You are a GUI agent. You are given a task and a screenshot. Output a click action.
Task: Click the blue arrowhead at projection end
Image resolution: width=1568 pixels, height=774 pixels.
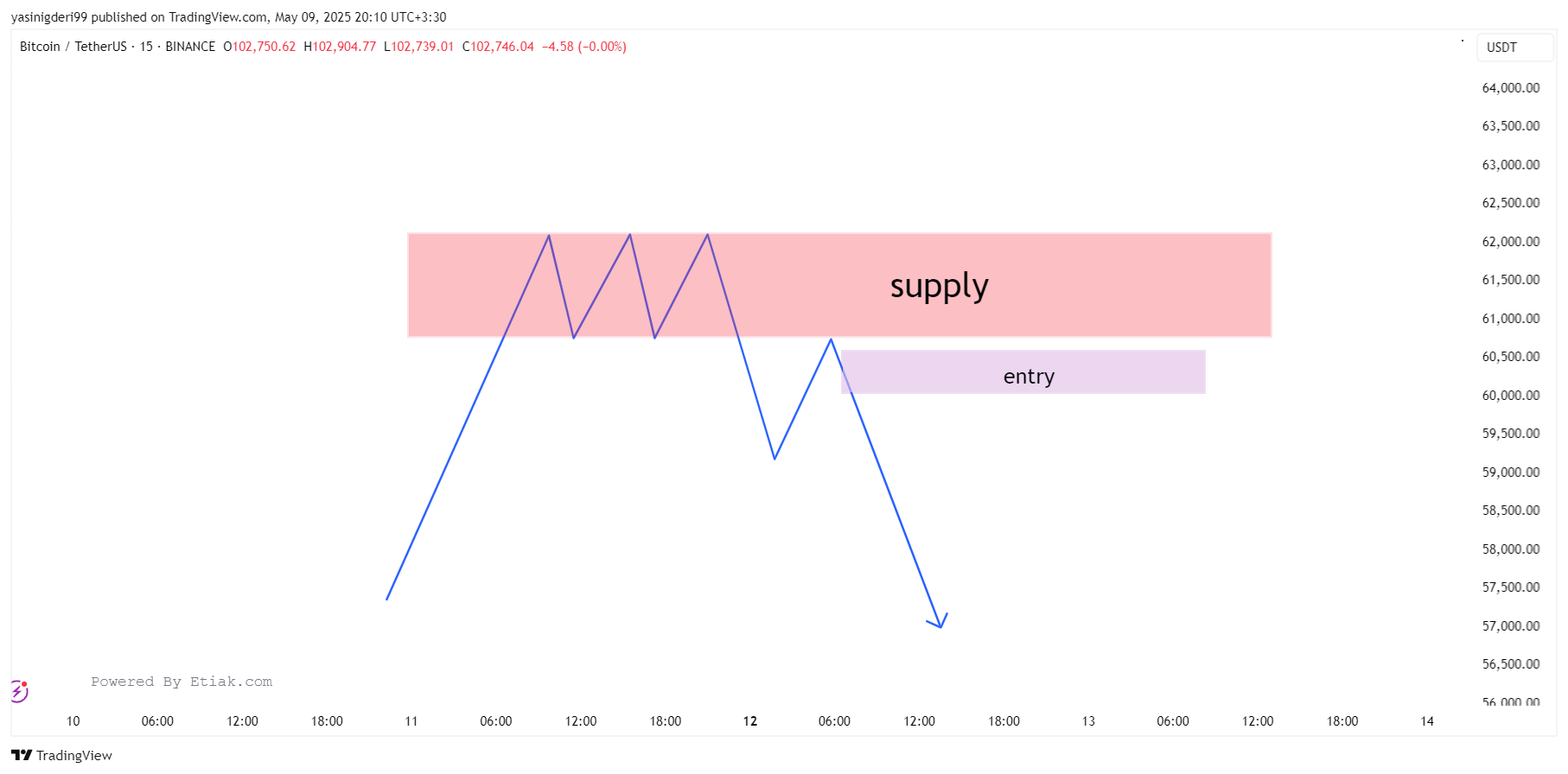(x=940, y=620)
